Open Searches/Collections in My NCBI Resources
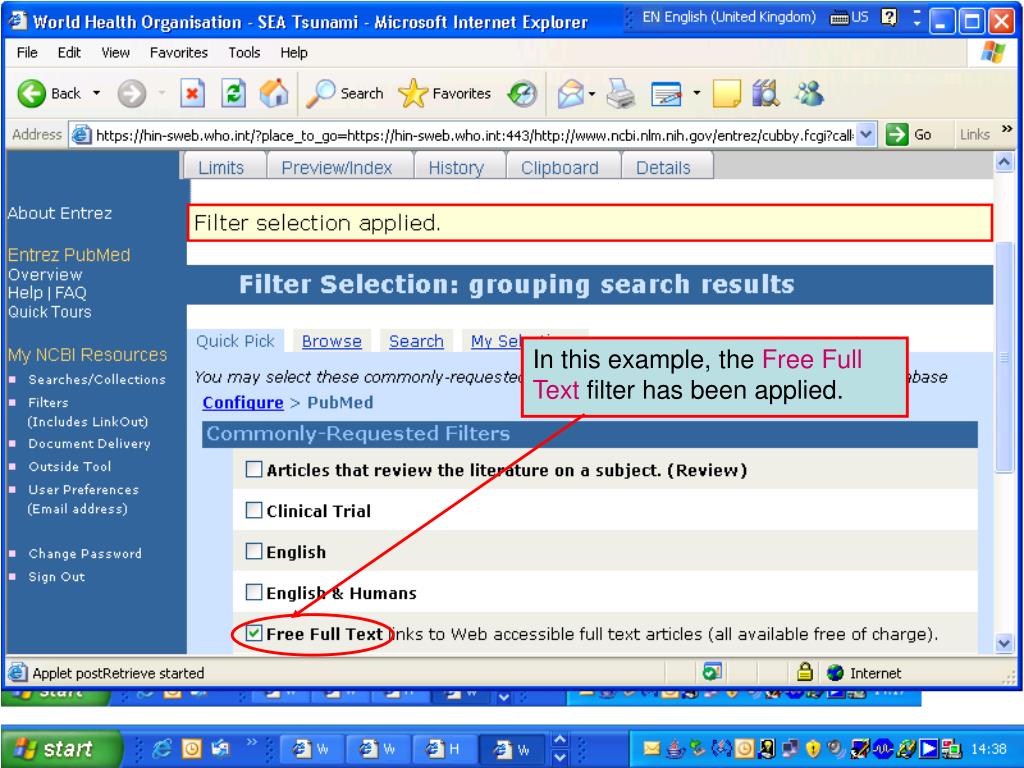 pos(97,379)
